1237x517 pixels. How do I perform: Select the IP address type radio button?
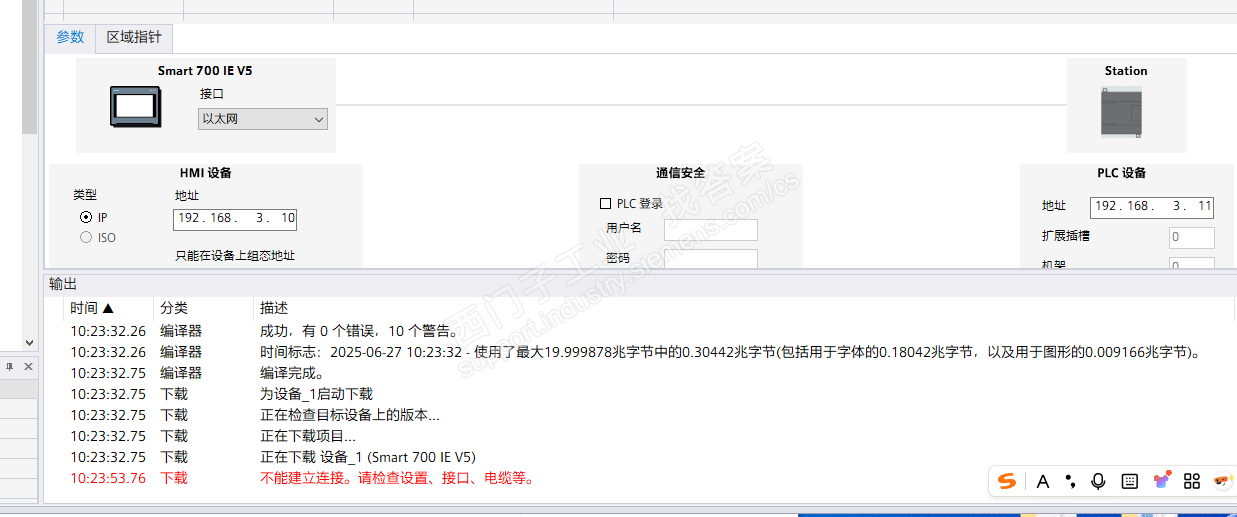[x=86, y=217]
